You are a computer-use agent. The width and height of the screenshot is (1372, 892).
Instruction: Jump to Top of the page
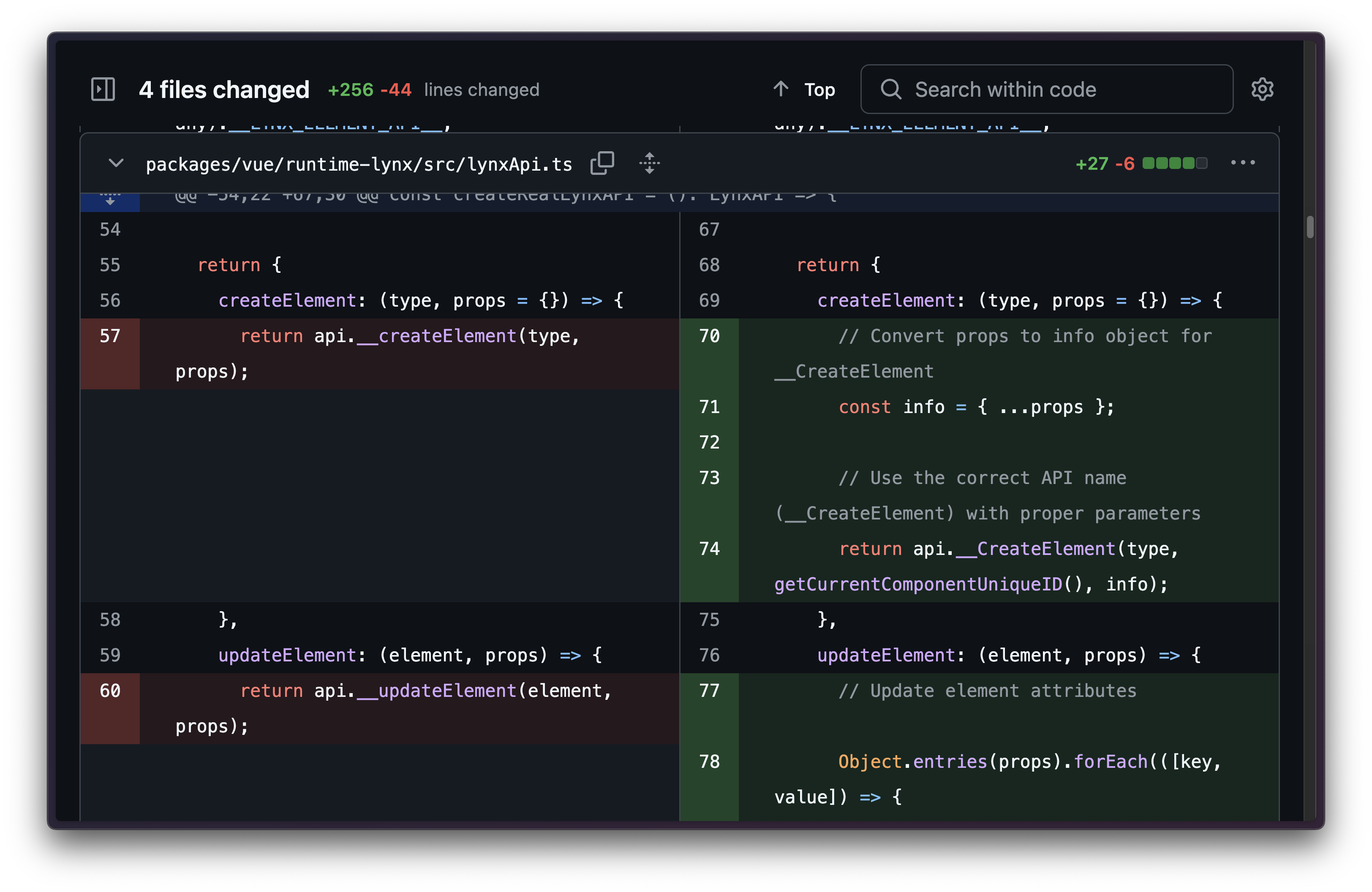(805, 89)
